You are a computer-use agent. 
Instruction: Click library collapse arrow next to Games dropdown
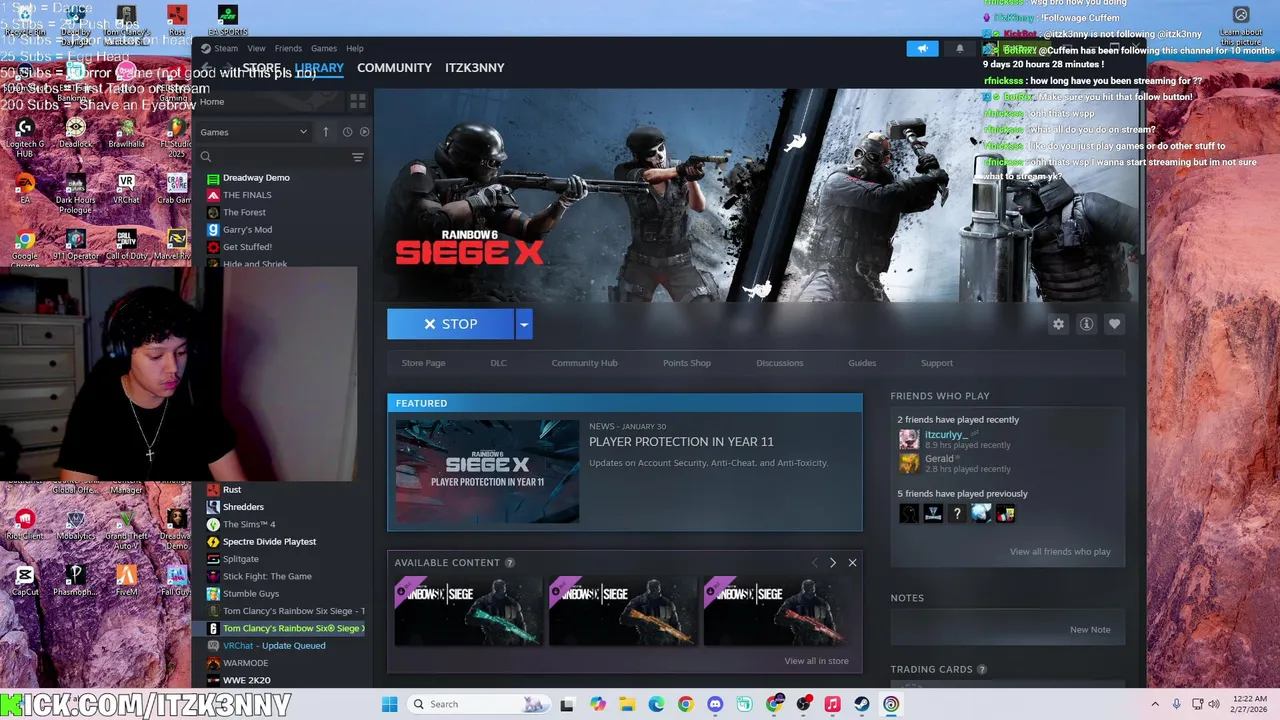[325, 132]
